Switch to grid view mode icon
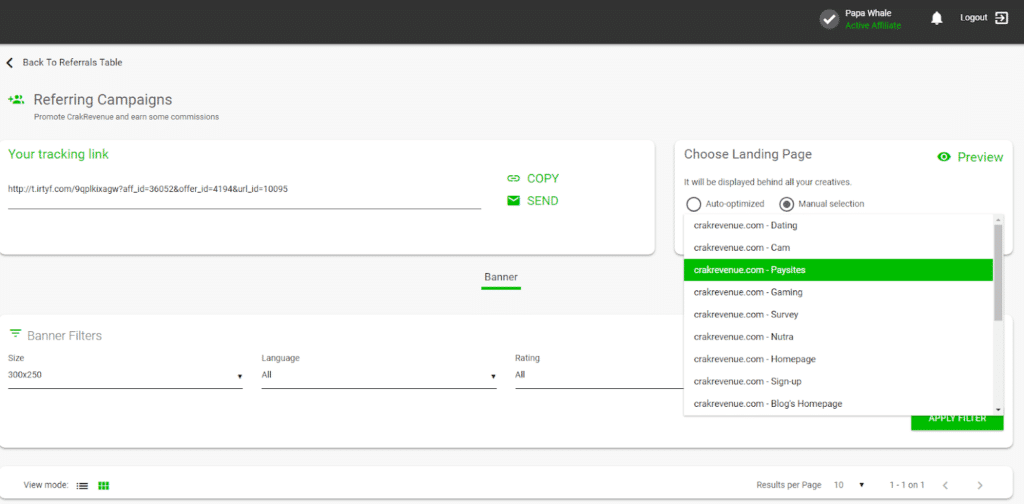Screen dimensions: 1024x504 [103, 485]
